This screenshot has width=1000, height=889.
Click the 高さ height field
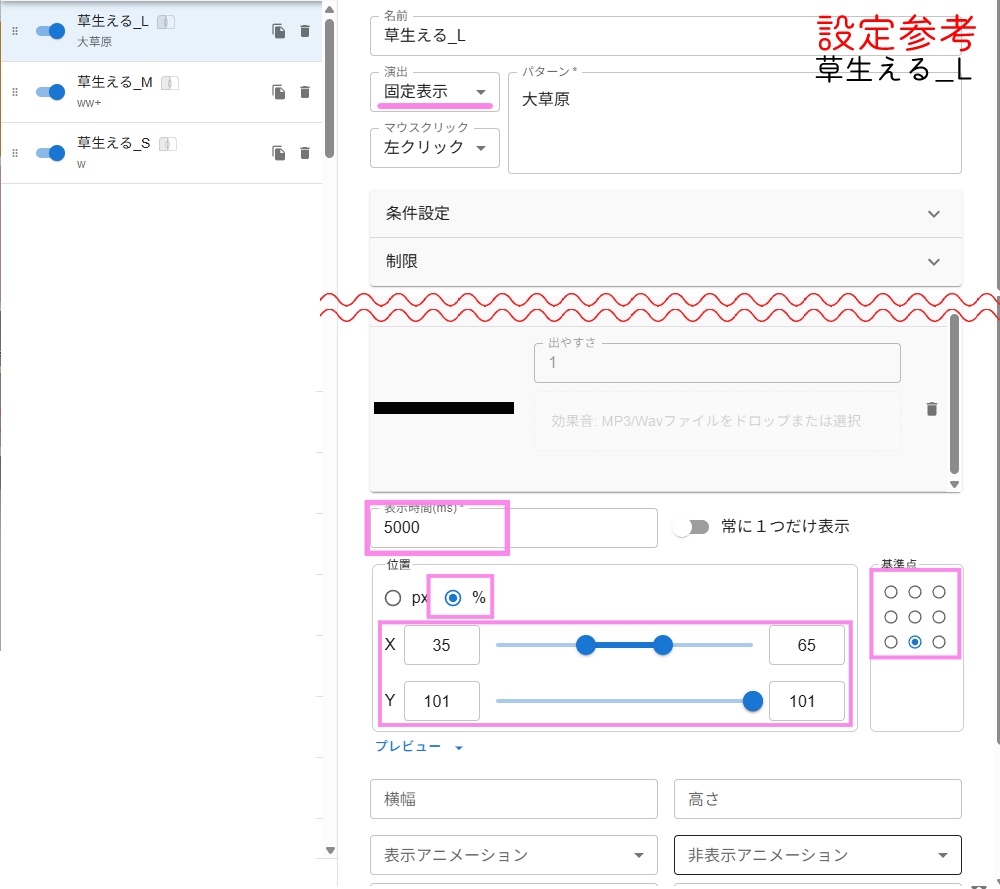(818, 799)
